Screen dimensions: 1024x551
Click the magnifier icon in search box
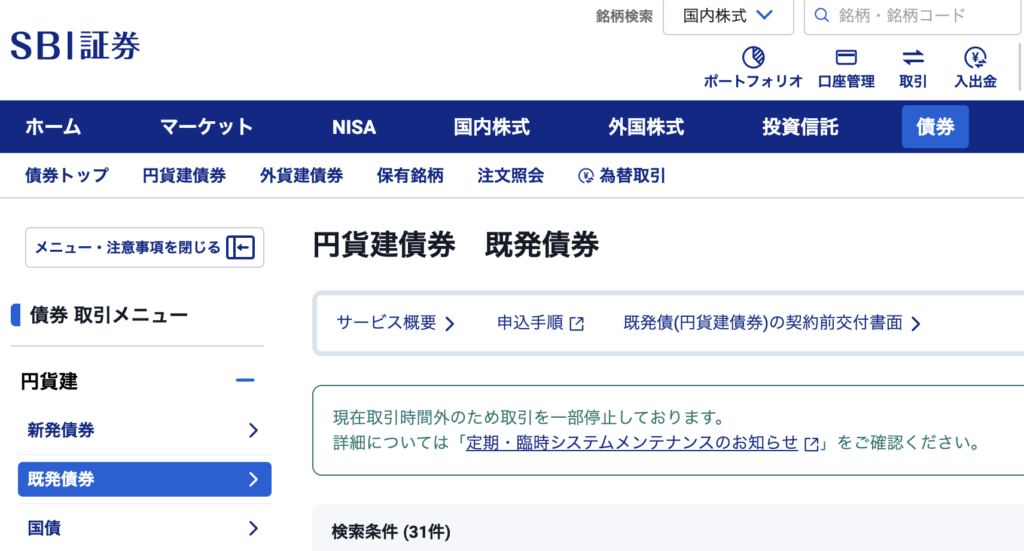[x=822, y=16]
